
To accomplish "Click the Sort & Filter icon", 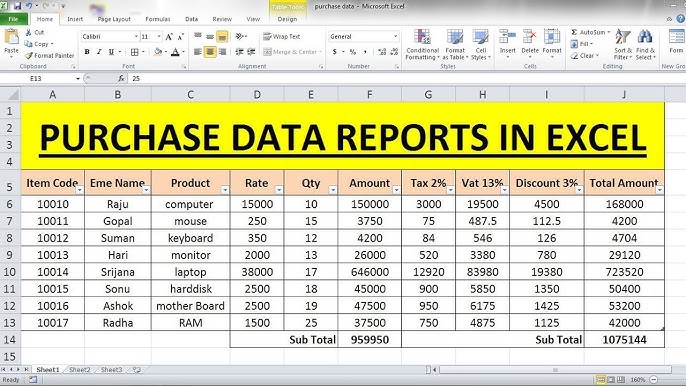I will [623, 36].
